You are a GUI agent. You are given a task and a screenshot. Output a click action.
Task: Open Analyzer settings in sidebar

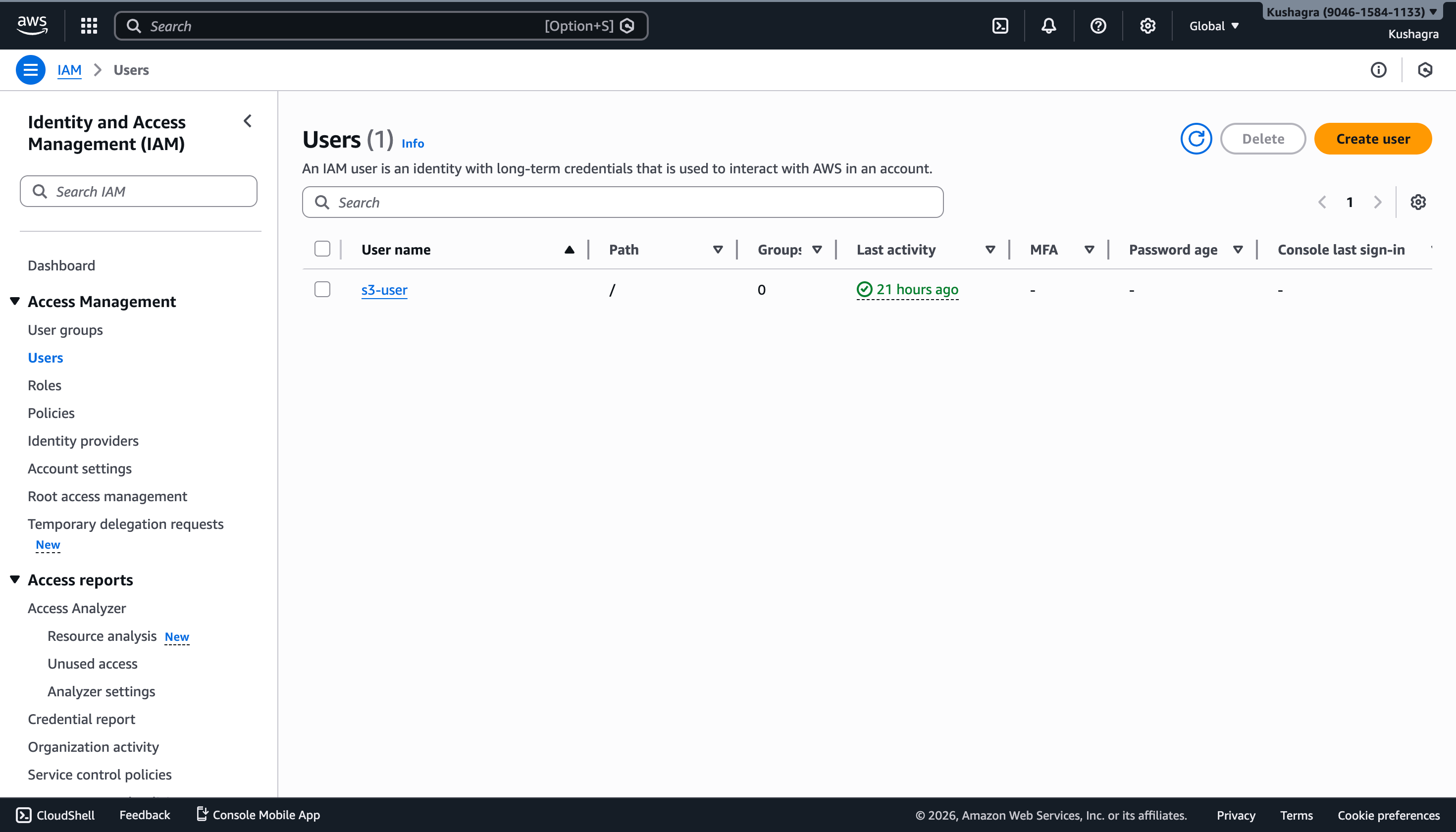point(101,691)
